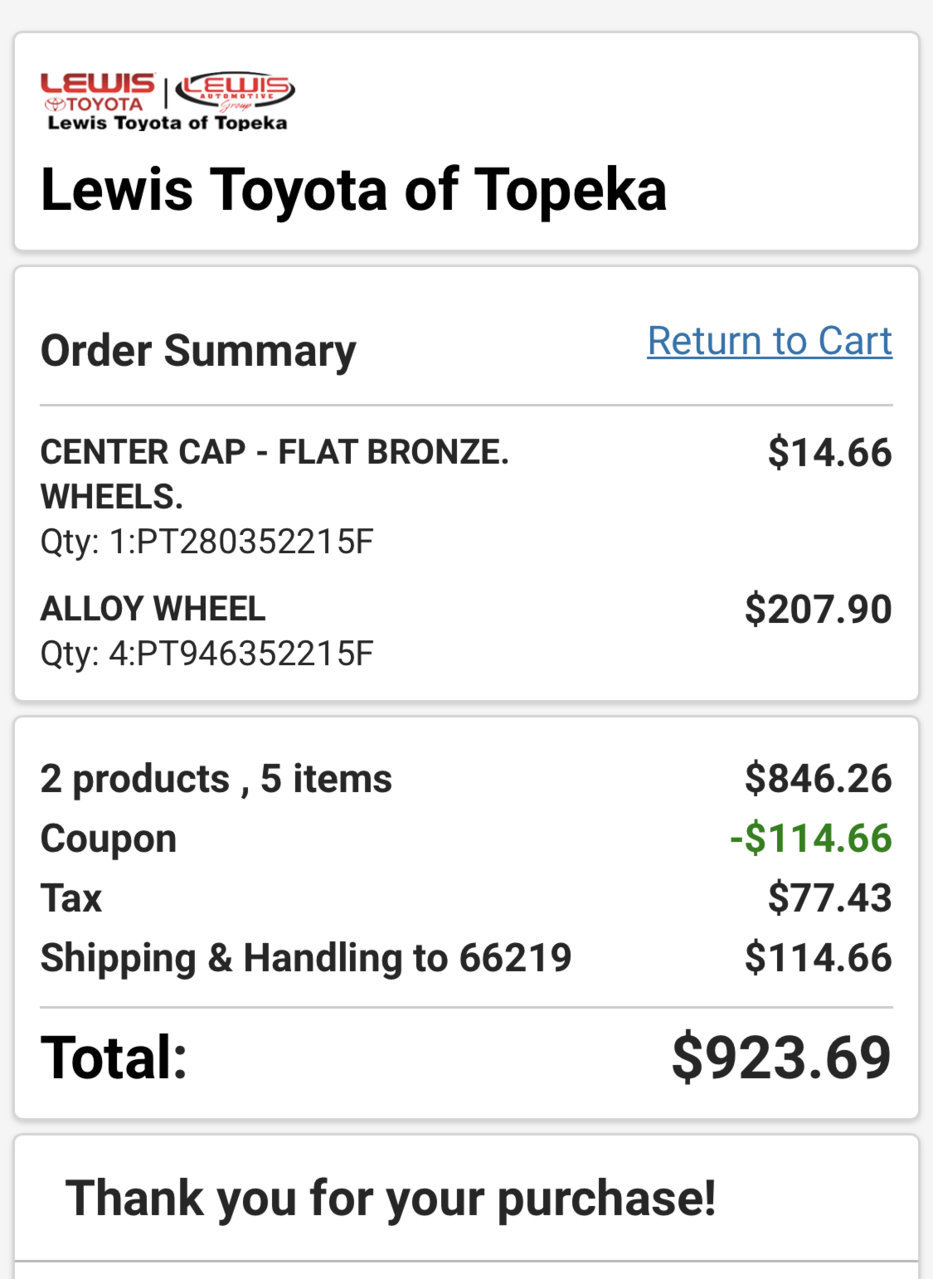Select the Lewis Toyota of Topeka heading

(x=353, y=189)
